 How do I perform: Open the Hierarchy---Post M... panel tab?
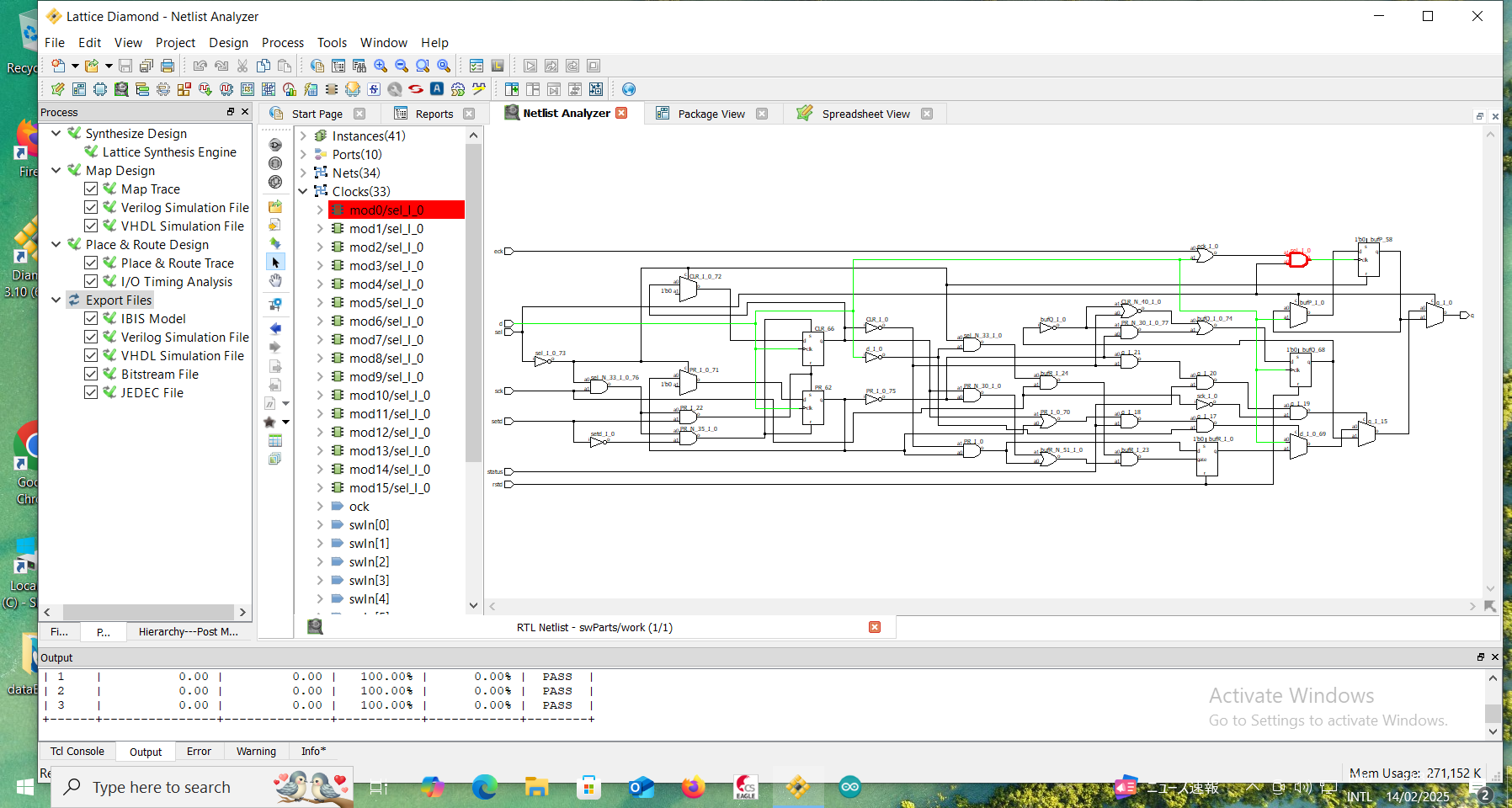[x=189, y=631]
